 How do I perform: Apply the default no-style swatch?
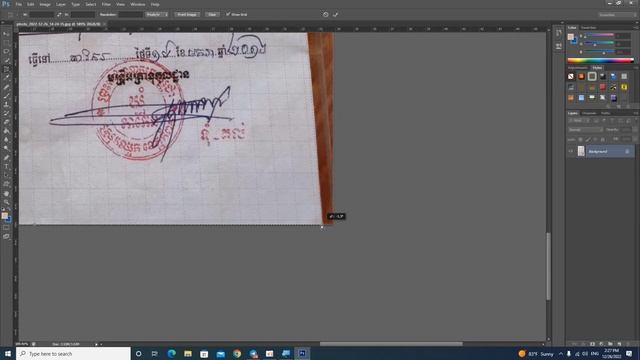pyautogui.click(x=571, y=76)
